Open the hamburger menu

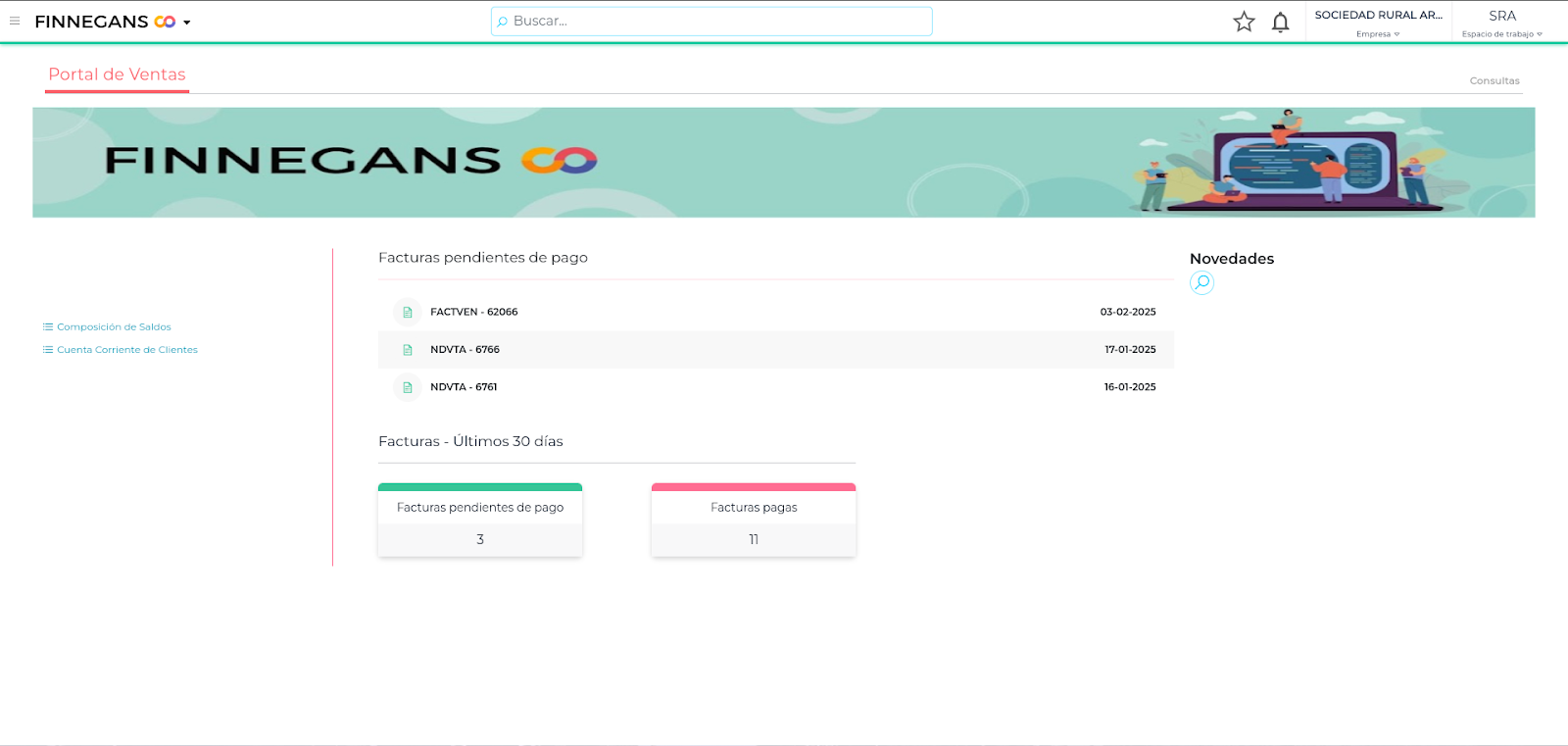pos(15,21)
